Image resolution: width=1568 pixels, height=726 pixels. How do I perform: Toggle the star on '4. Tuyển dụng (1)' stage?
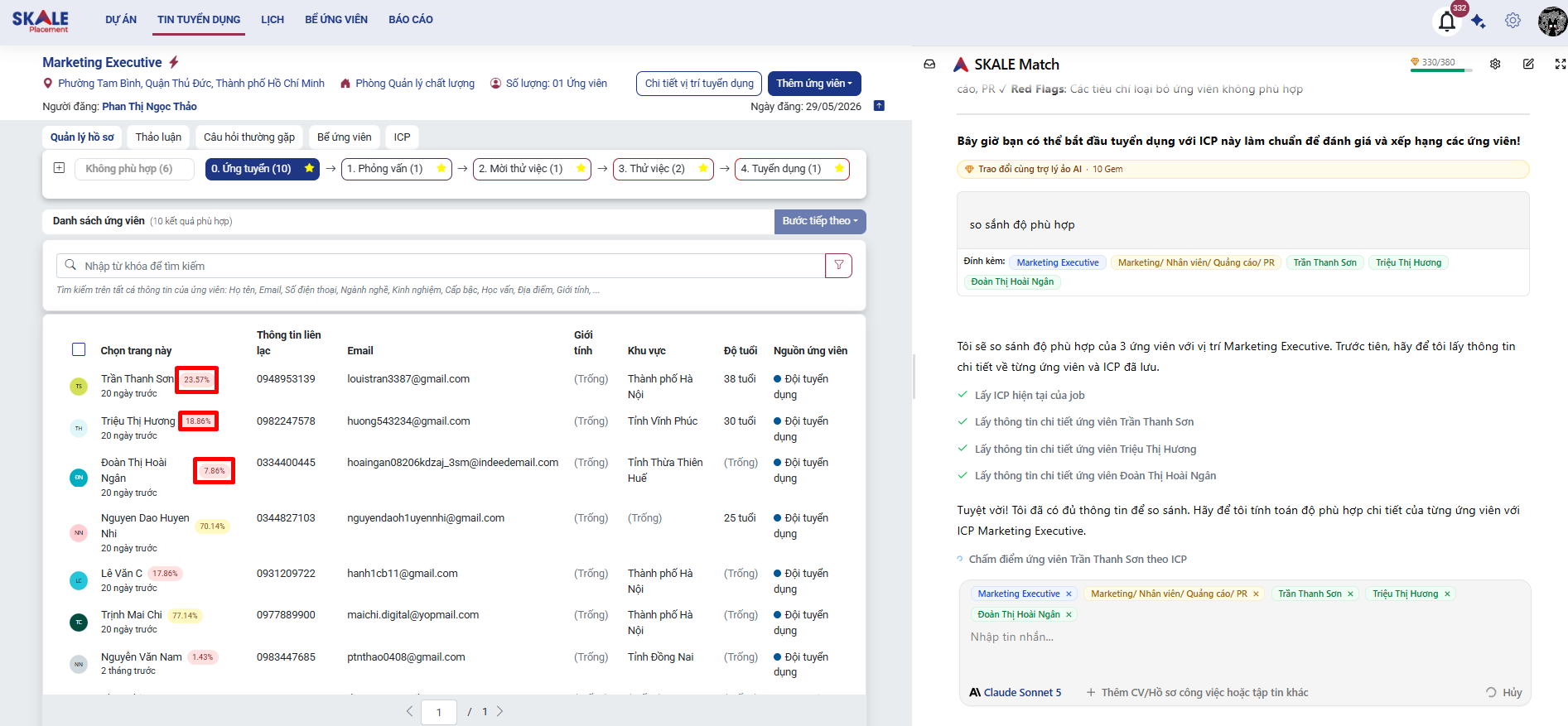840,168
